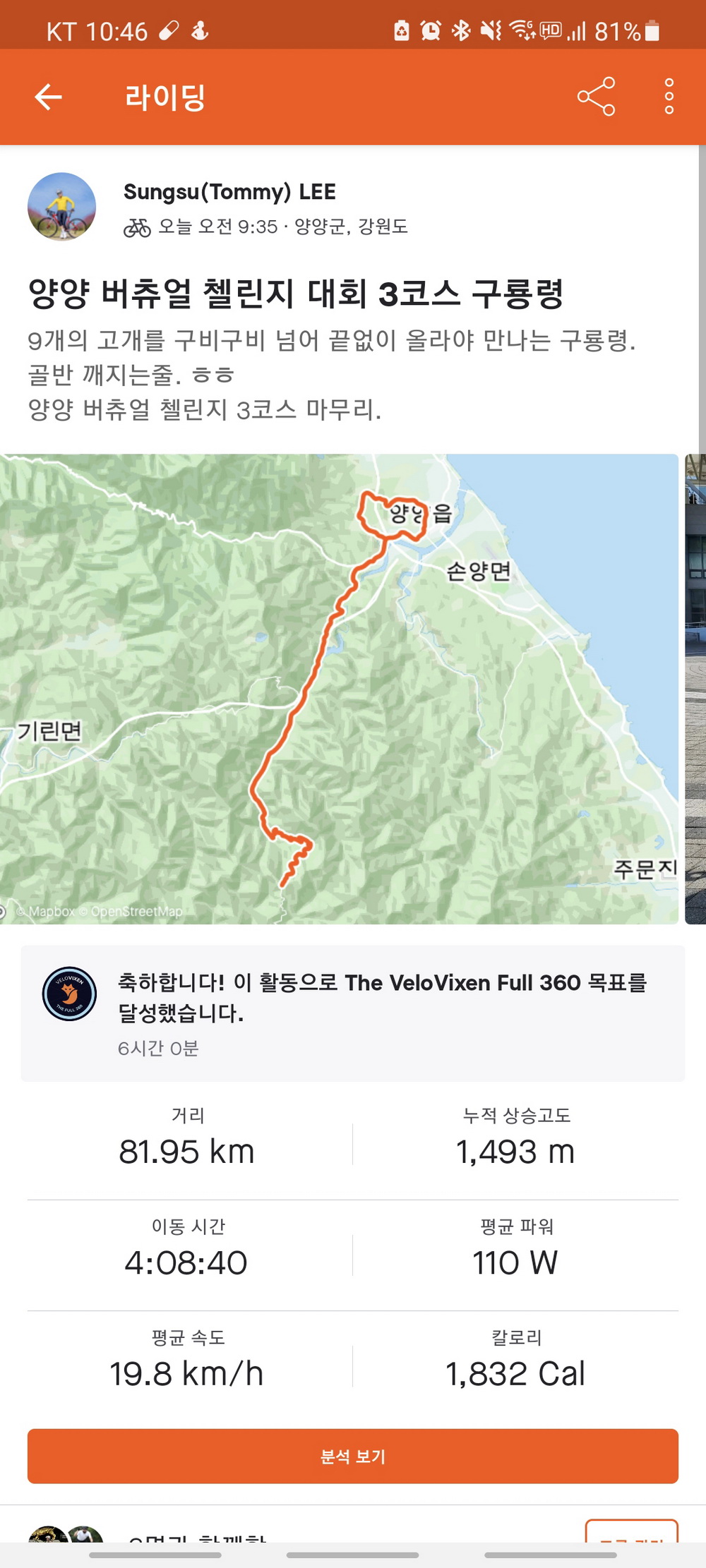Open the route map
The height and width of the screenshot is (1568, 706).
coord(339,689)
